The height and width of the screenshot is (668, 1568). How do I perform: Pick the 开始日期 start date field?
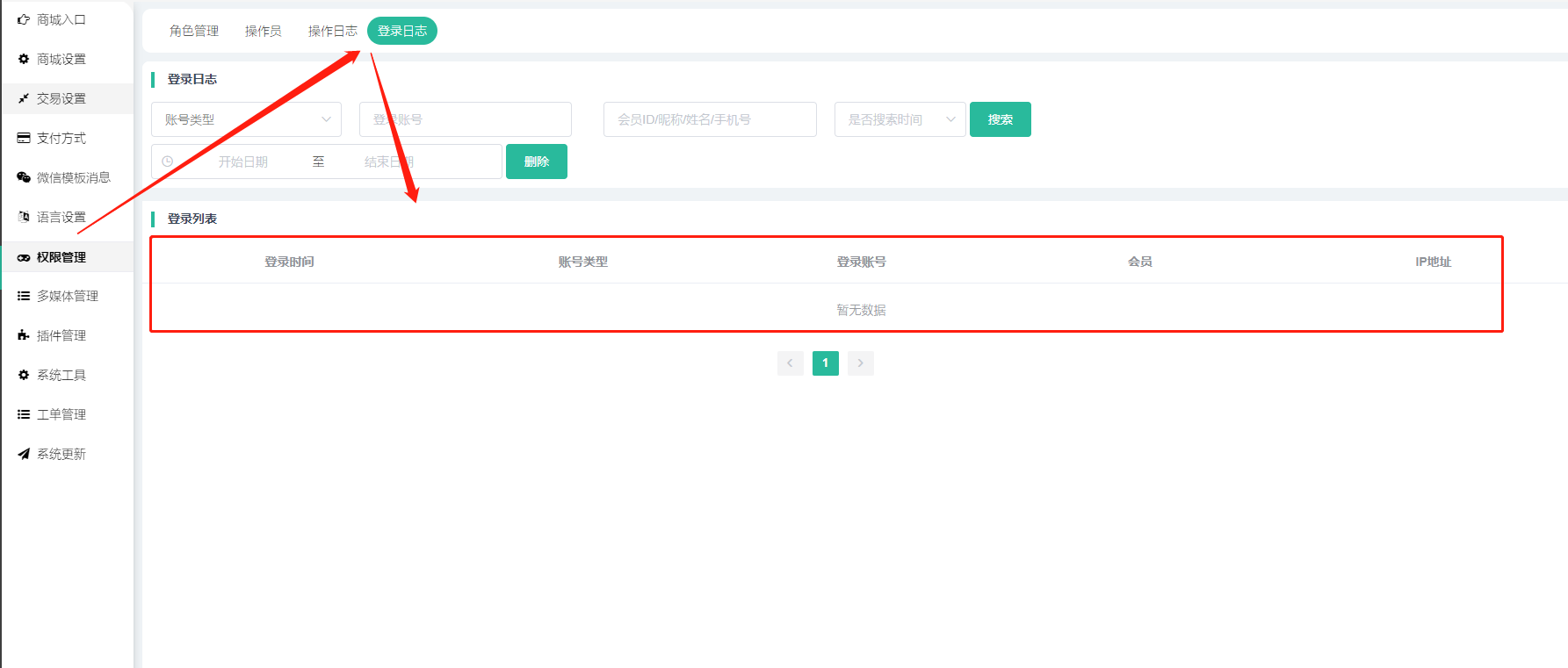click(x=243, y=162)
